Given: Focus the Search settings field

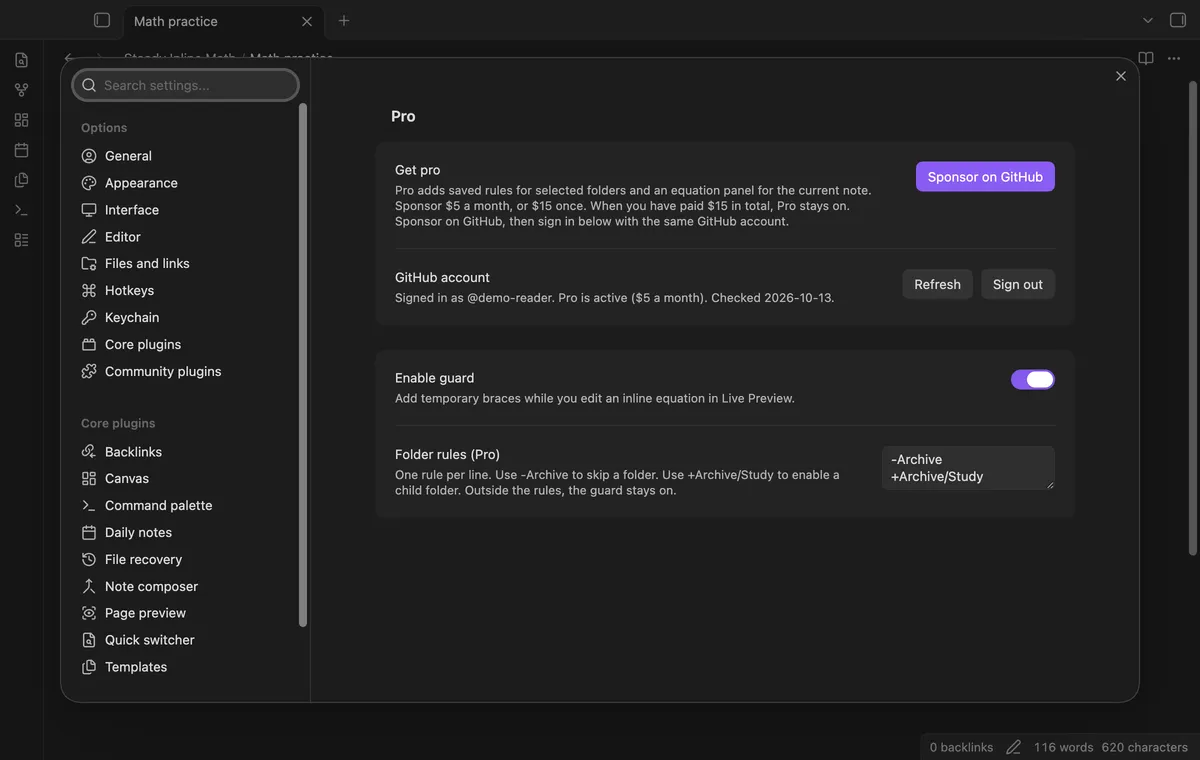Looking at the screenshot, I should [x=186, y=85].
